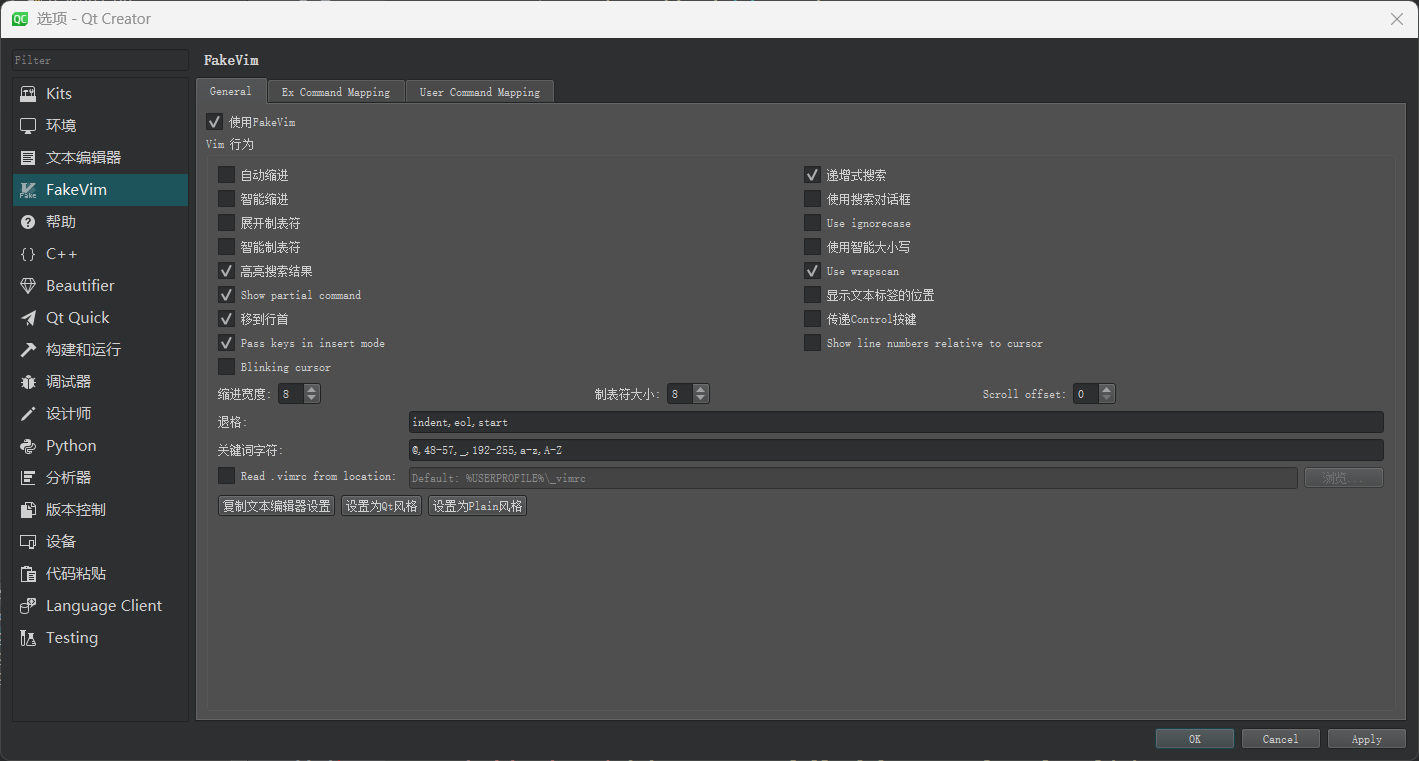1419x761 pixels.
Task: Open the User Command Mapping tab
Action: [479, 92]
